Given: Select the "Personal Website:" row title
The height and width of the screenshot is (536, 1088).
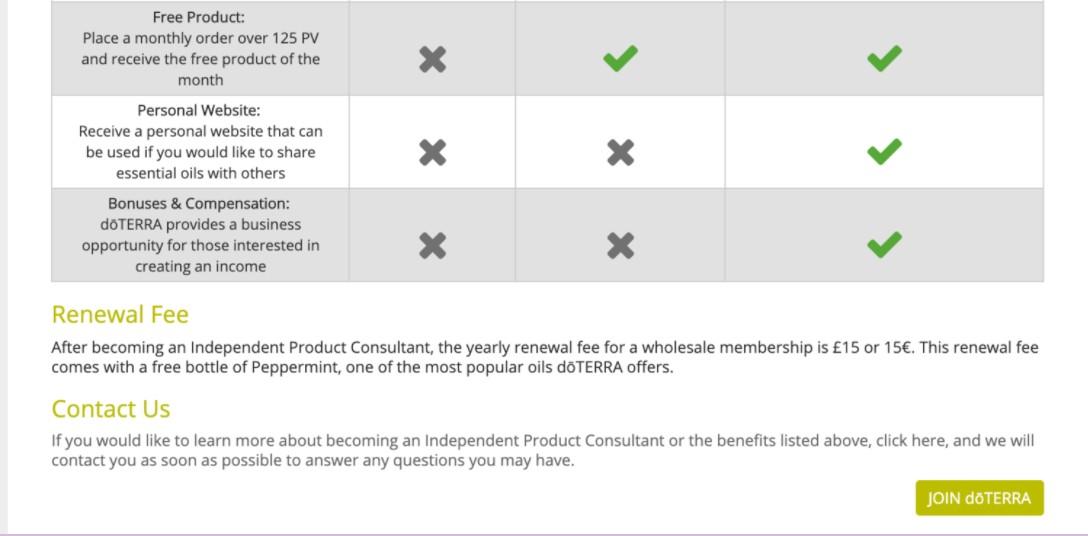Looking at the screenshot, I should (x=199, y=110).
